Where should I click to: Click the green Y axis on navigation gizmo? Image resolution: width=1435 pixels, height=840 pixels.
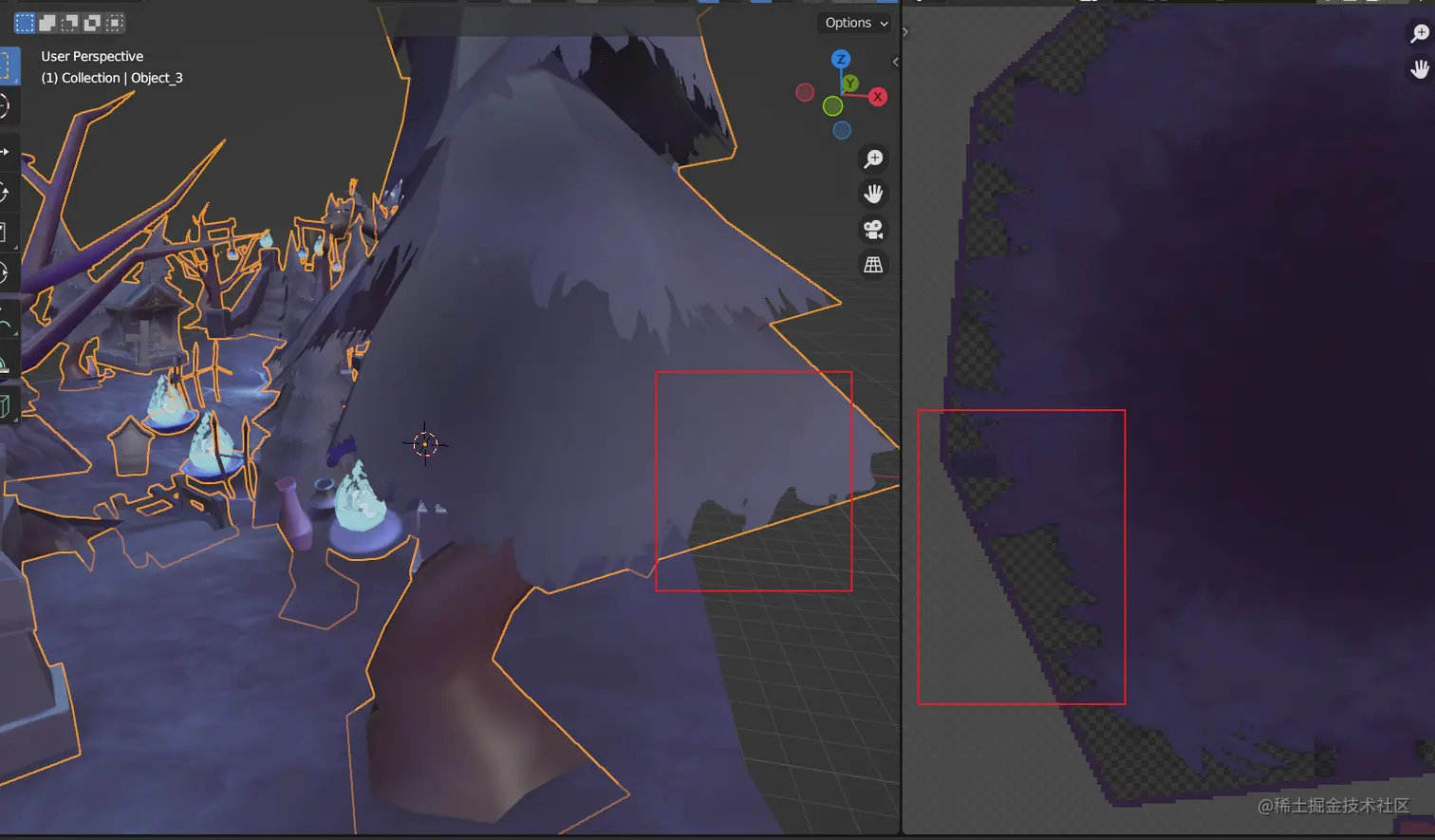pyautogui.click(x=850, y=84)
